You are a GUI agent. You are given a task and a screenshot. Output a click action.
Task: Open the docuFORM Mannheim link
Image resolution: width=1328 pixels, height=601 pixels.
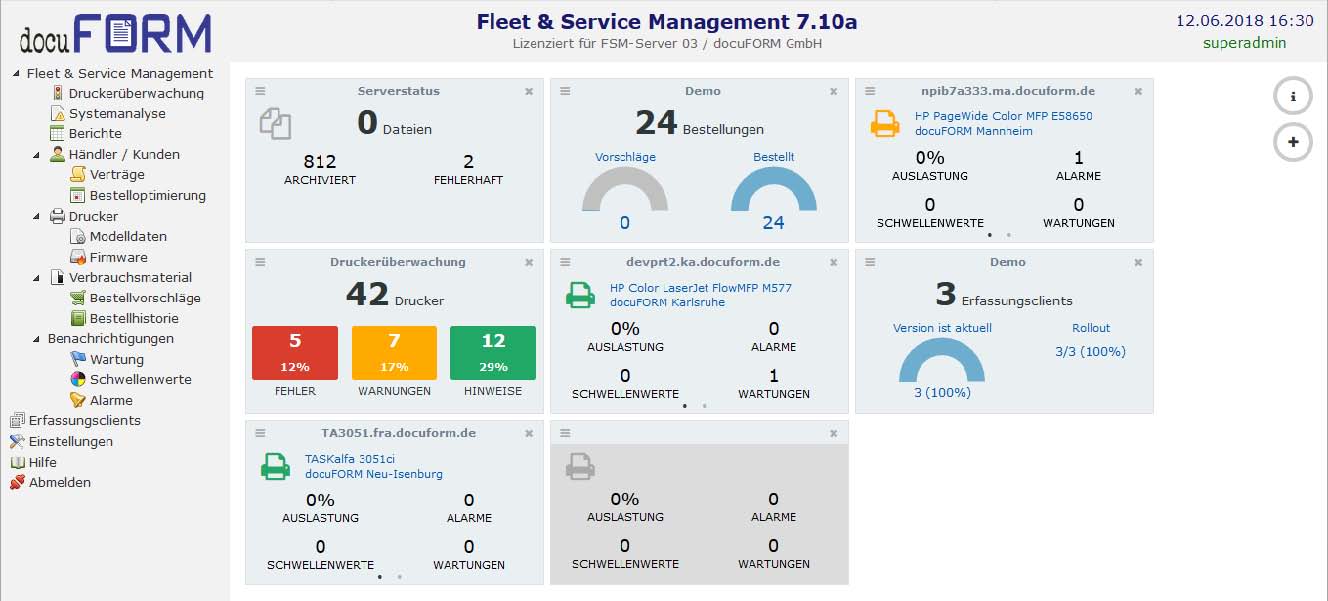(974, 131)
